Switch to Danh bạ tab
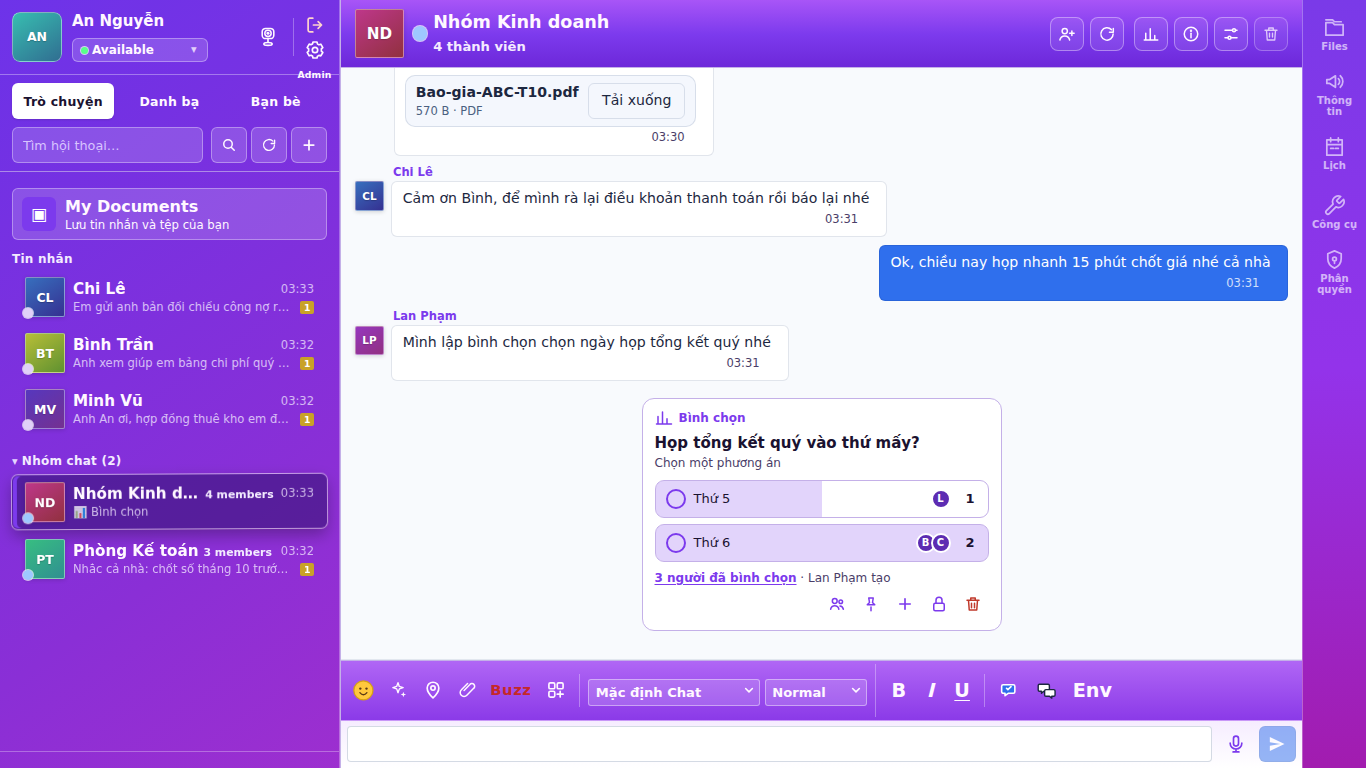The width and height of the screenshot is (1366, 768). point(169,101)
